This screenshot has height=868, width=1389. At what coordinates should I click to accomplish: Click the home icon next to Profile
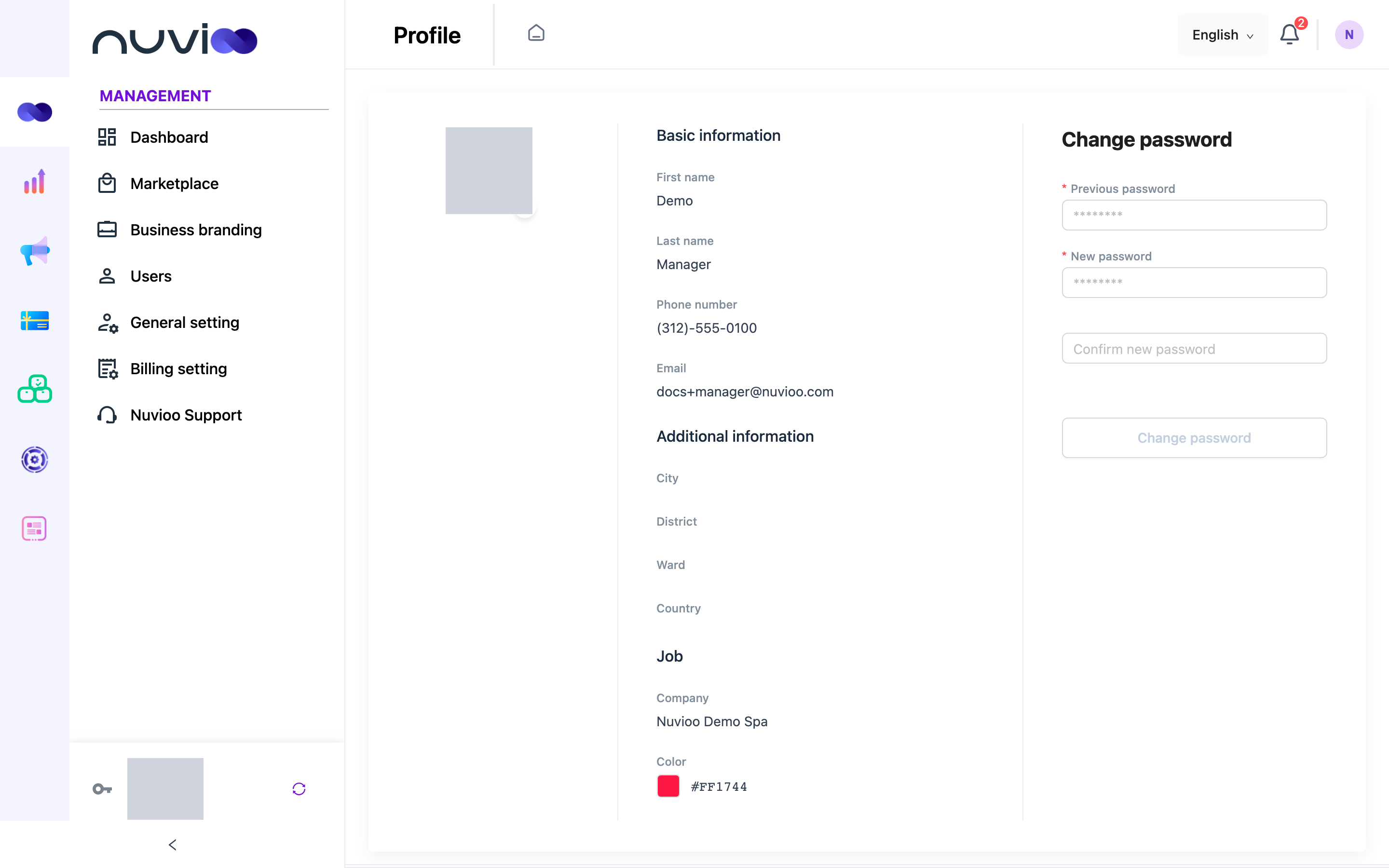click(x=536, y=33)
